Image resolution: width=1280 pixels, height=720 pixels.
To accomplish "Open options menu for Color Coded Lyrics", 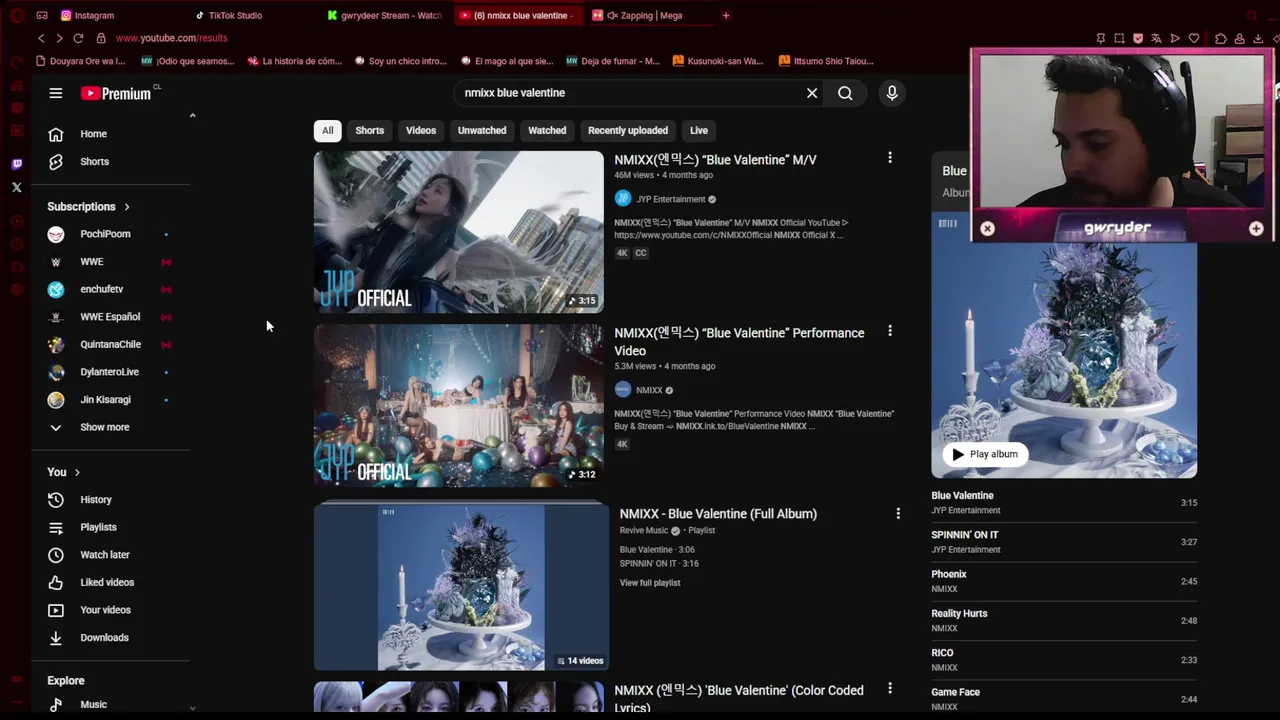I will [889, 689].
